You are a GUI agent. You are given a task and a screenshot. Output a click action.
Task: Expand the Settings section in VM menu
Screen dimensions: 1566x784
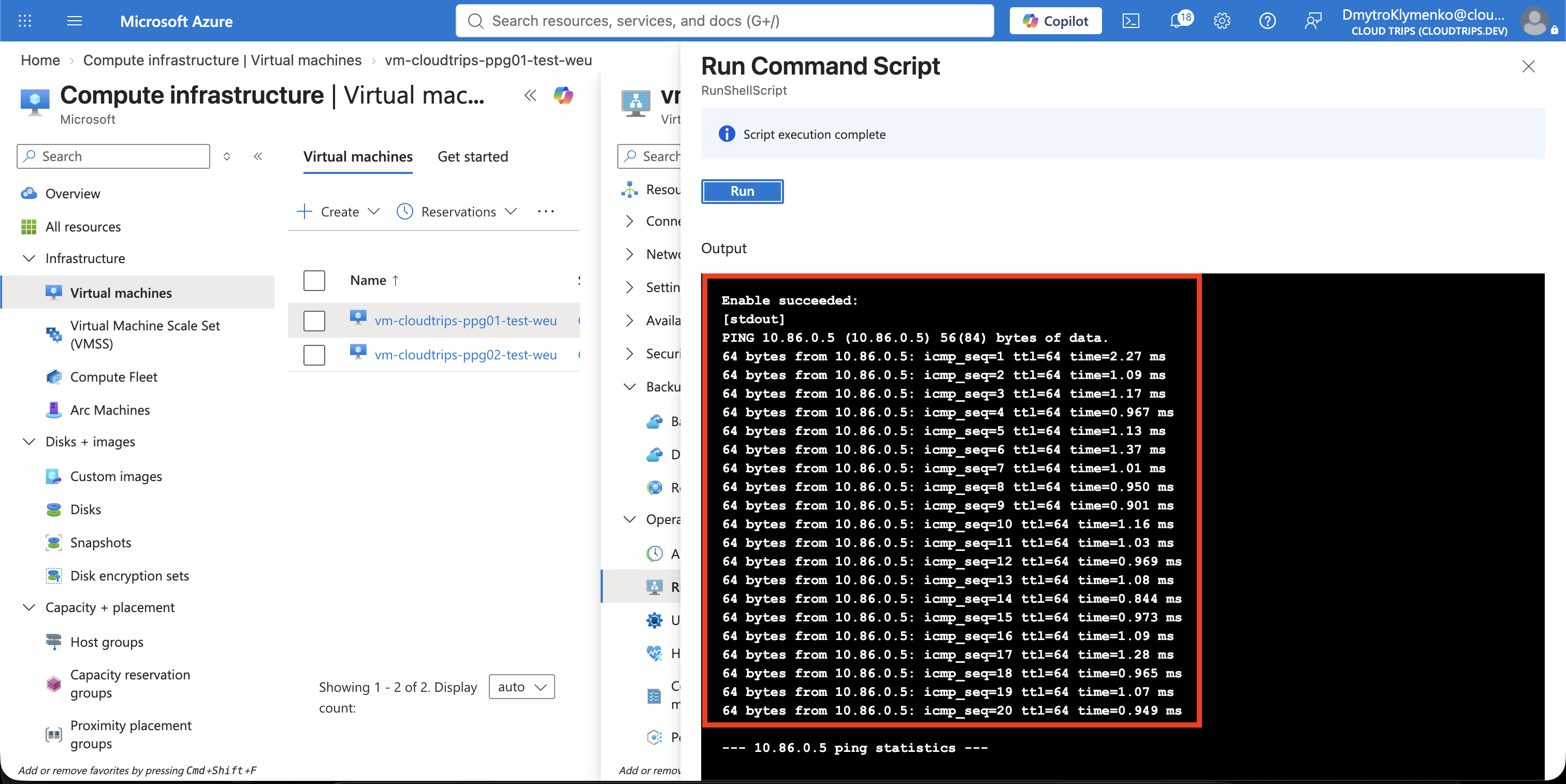[629, 287]
